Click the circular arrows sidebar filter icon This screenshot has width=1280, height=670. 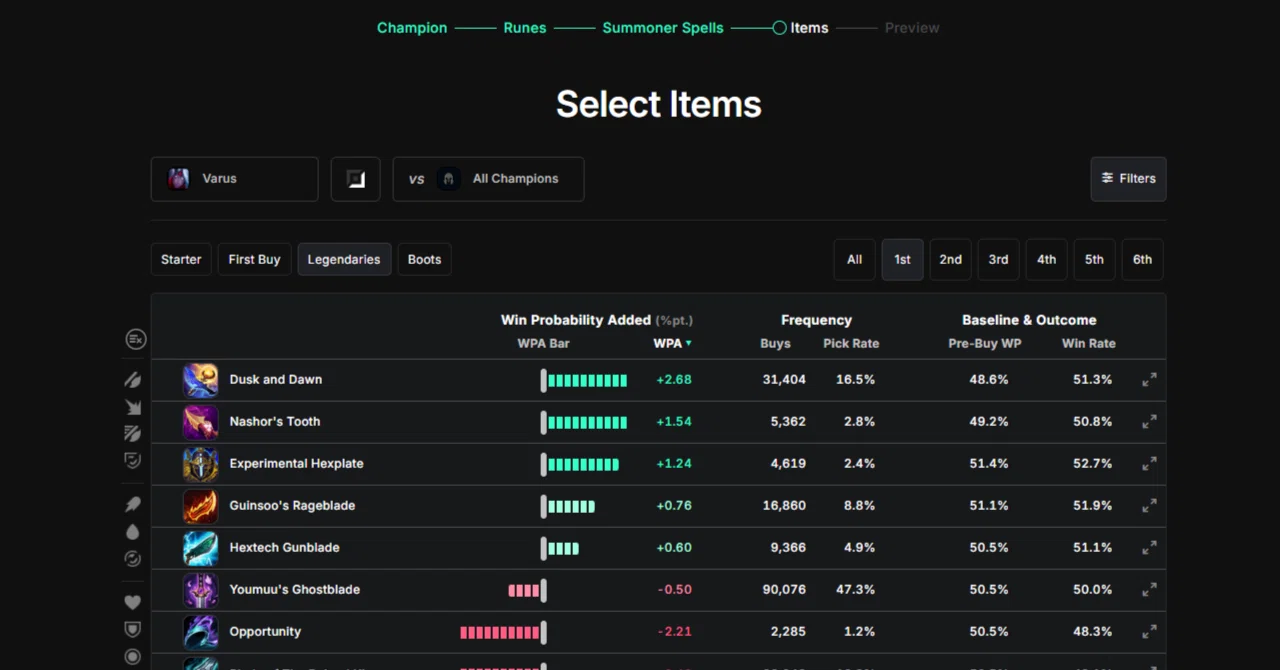click(132, 559)
